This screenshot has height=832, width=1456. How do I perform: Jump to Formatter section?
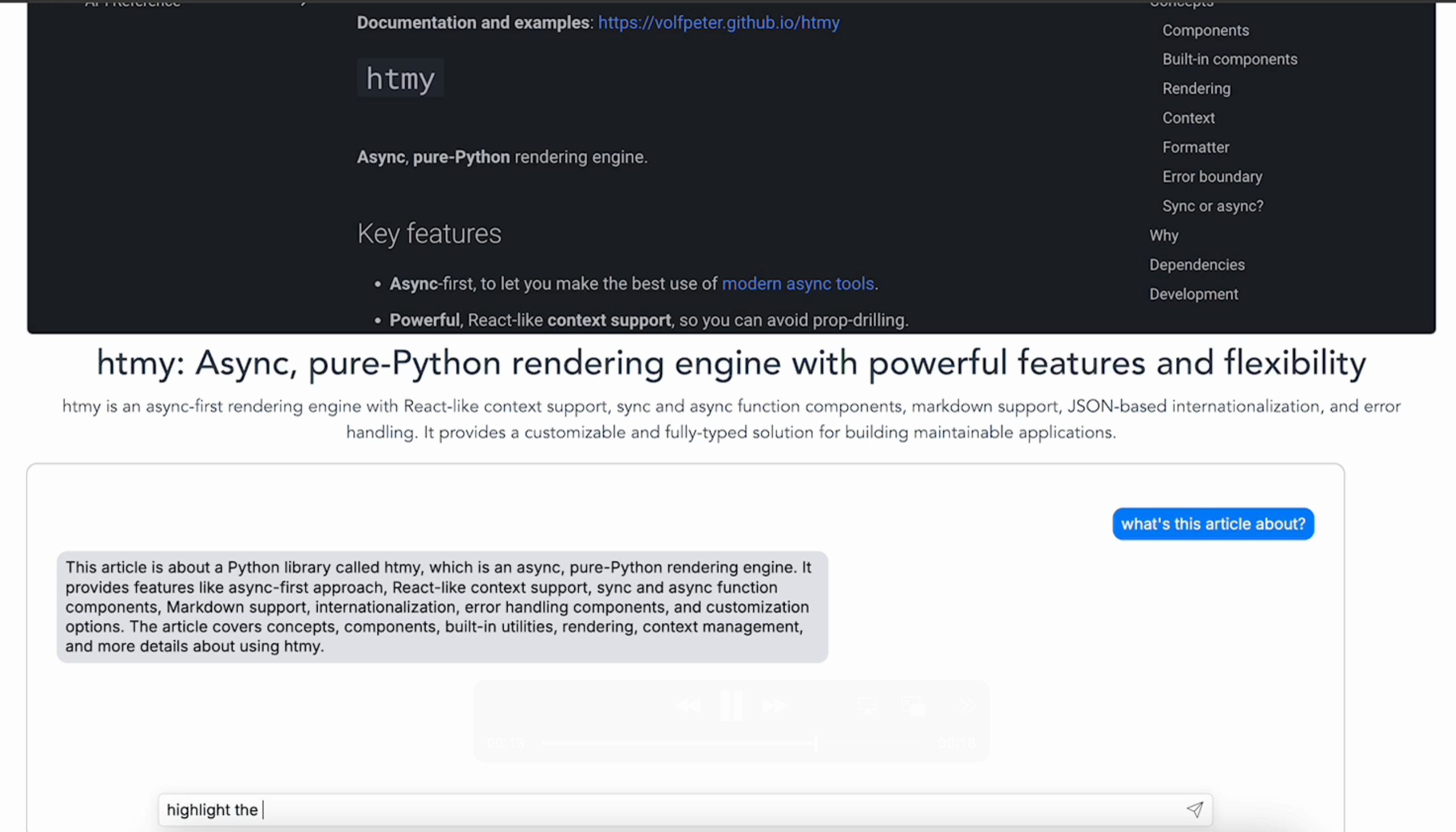[x=1195, y=148]
